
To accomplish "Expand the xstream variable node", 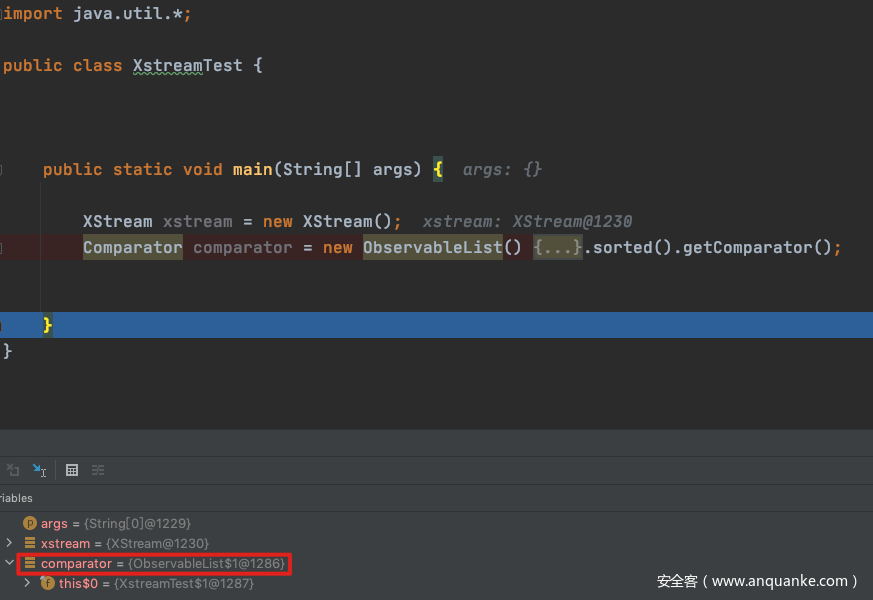I will pos(9,543).
